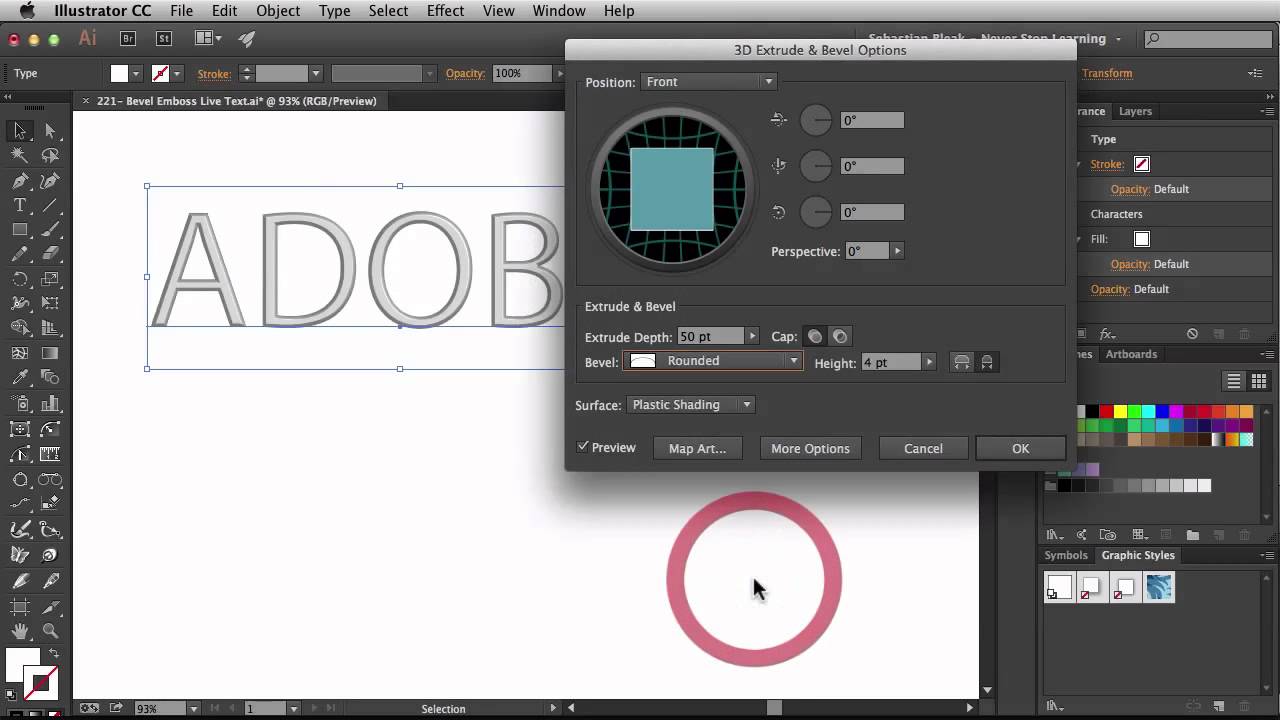Open the File menu
The height and width of the screenshot is (720, 1280).
[181, 11]
